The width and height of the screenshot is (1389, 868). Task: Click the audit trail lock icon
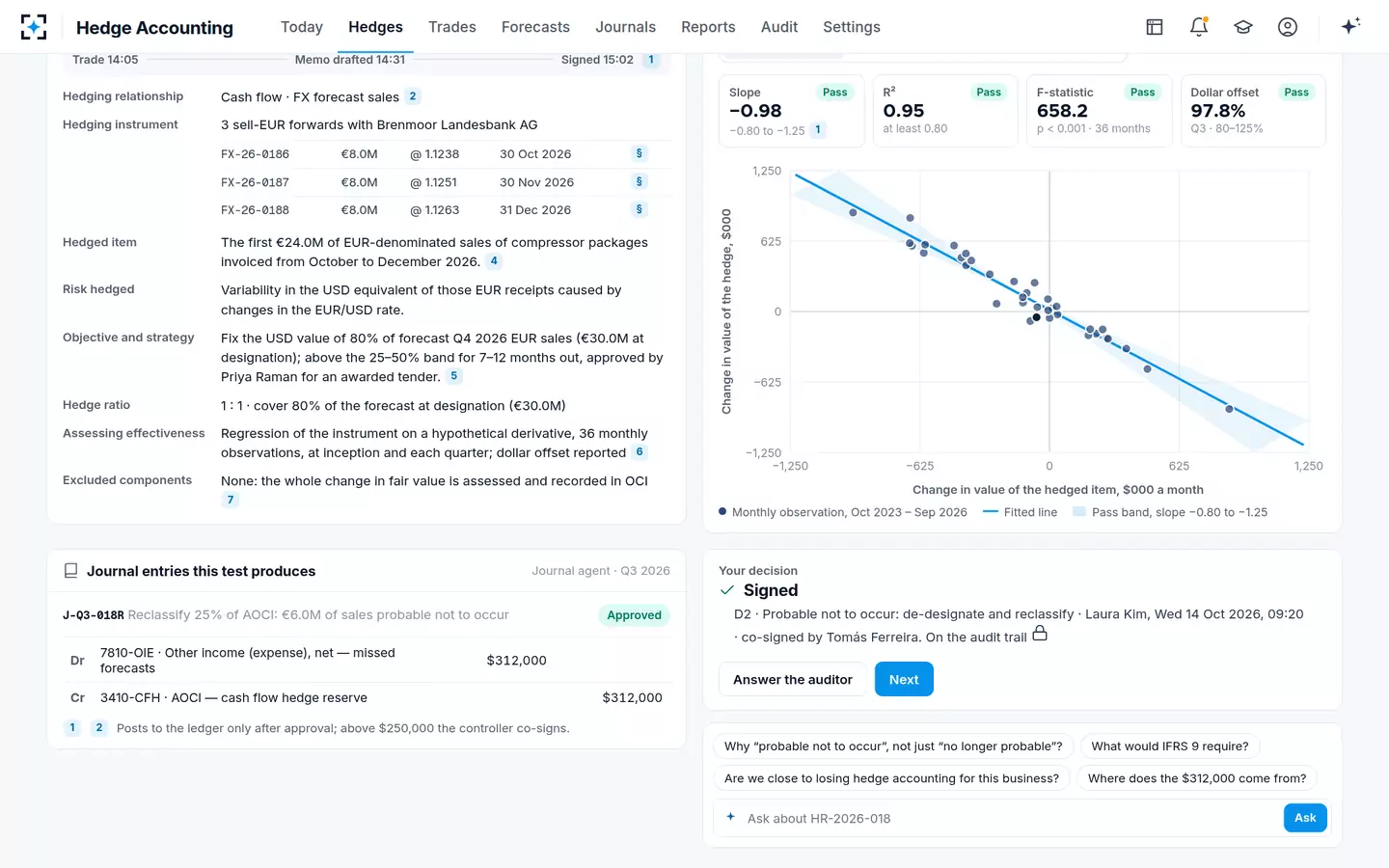click(1040, 634)
